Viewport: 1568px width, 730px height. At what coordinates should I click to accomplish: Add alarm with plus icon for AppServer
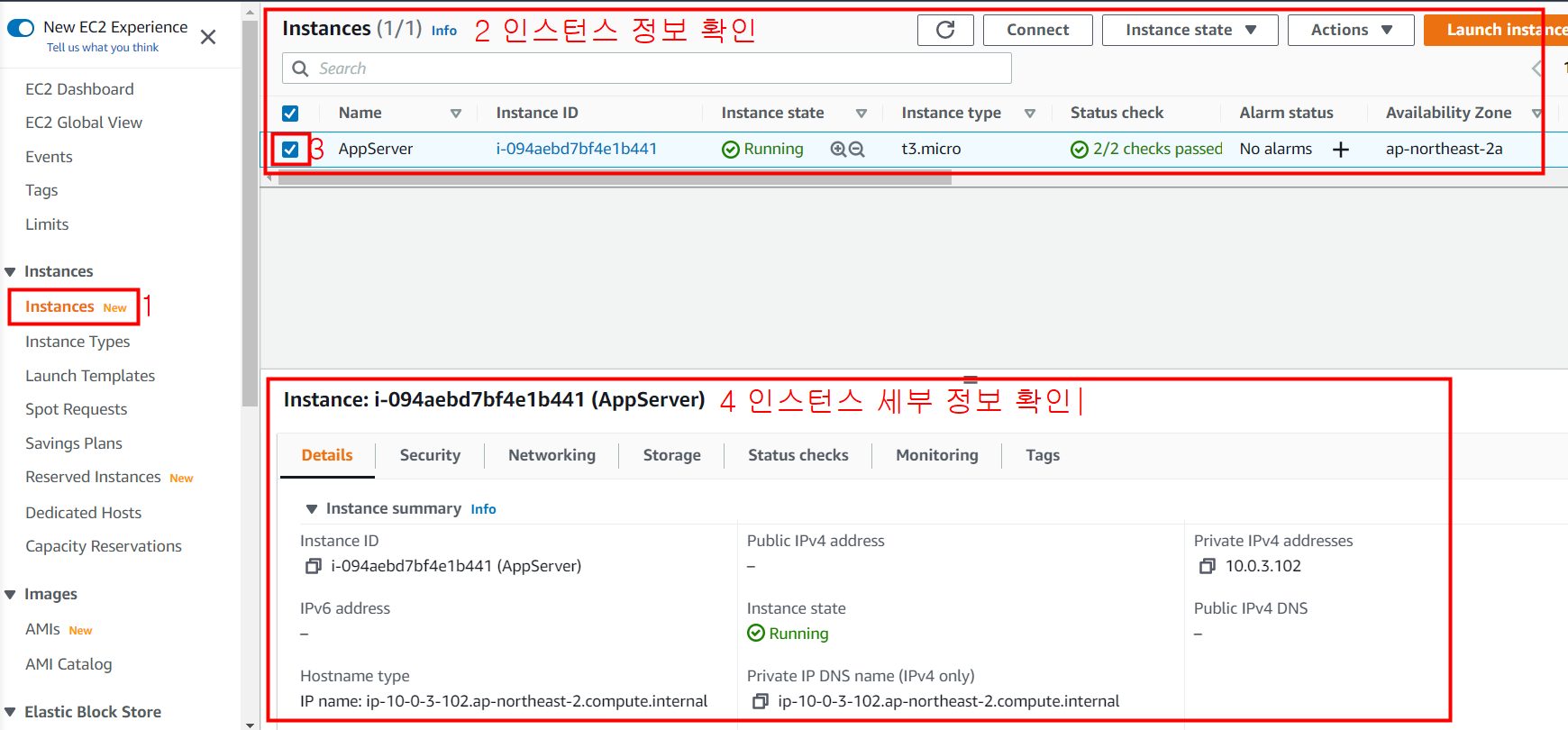click(1341, 150)
